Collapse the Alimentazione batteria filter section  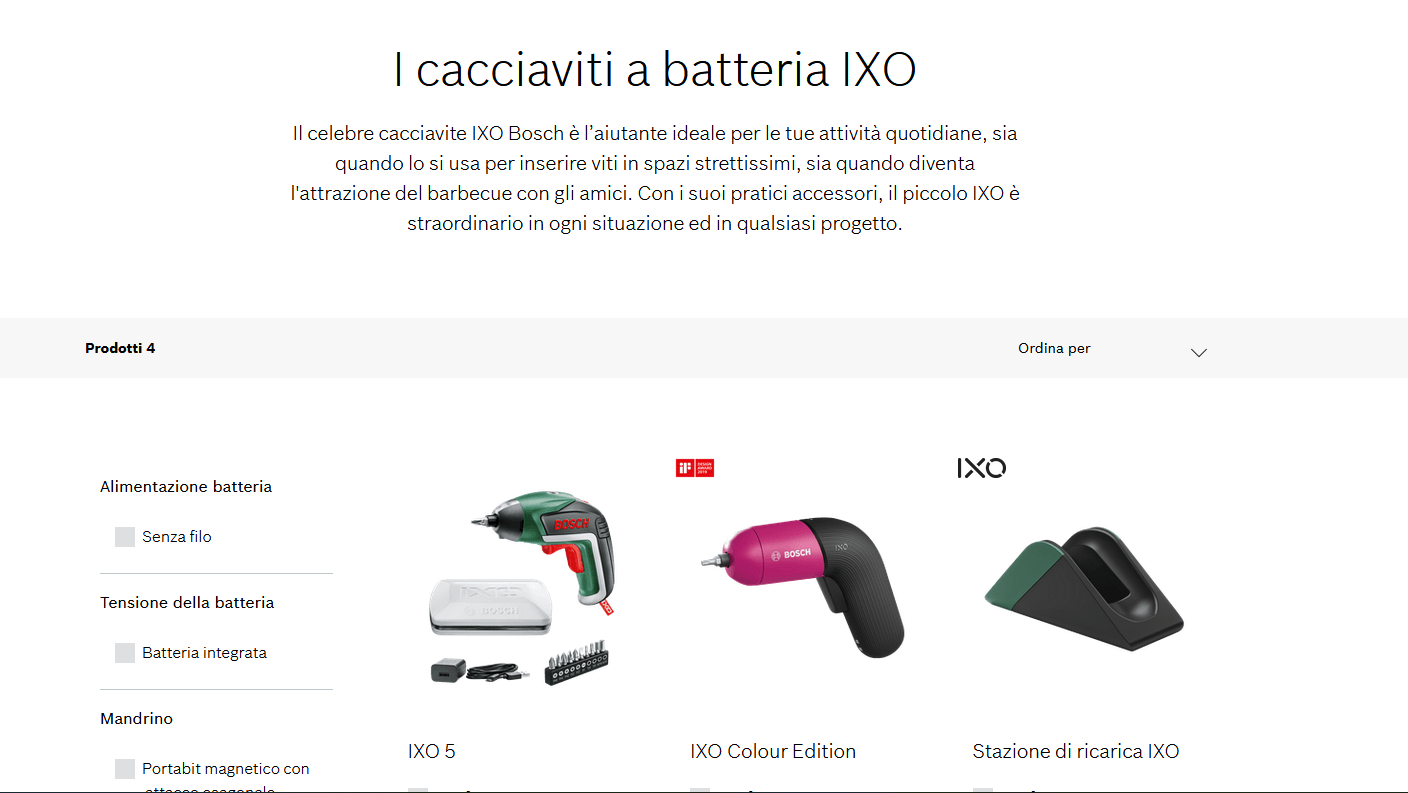click(186, 487)
